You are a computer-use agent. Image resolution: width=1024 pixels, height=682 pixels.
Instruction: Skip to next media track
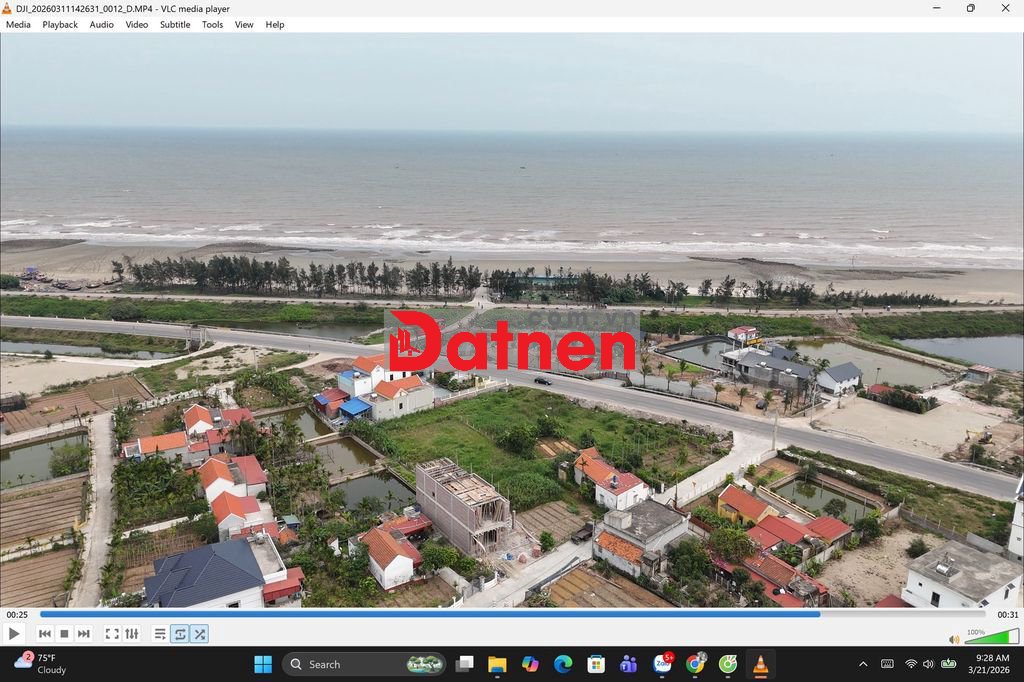pos(84,634)
